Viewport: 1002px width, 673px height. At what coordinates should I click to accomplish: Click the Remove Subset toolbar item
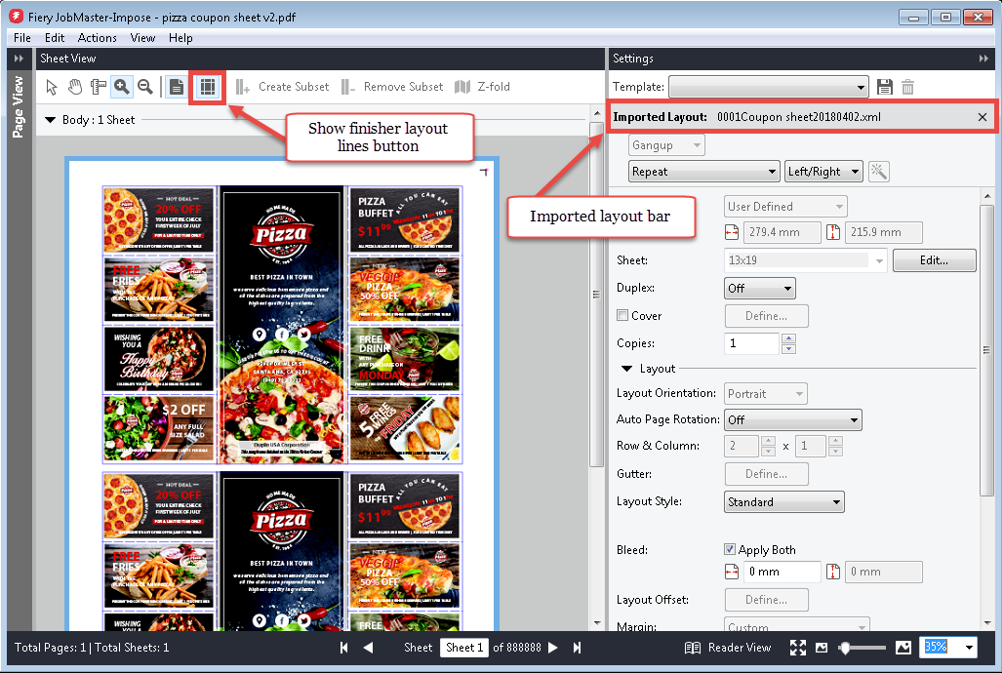click(392, 87)
